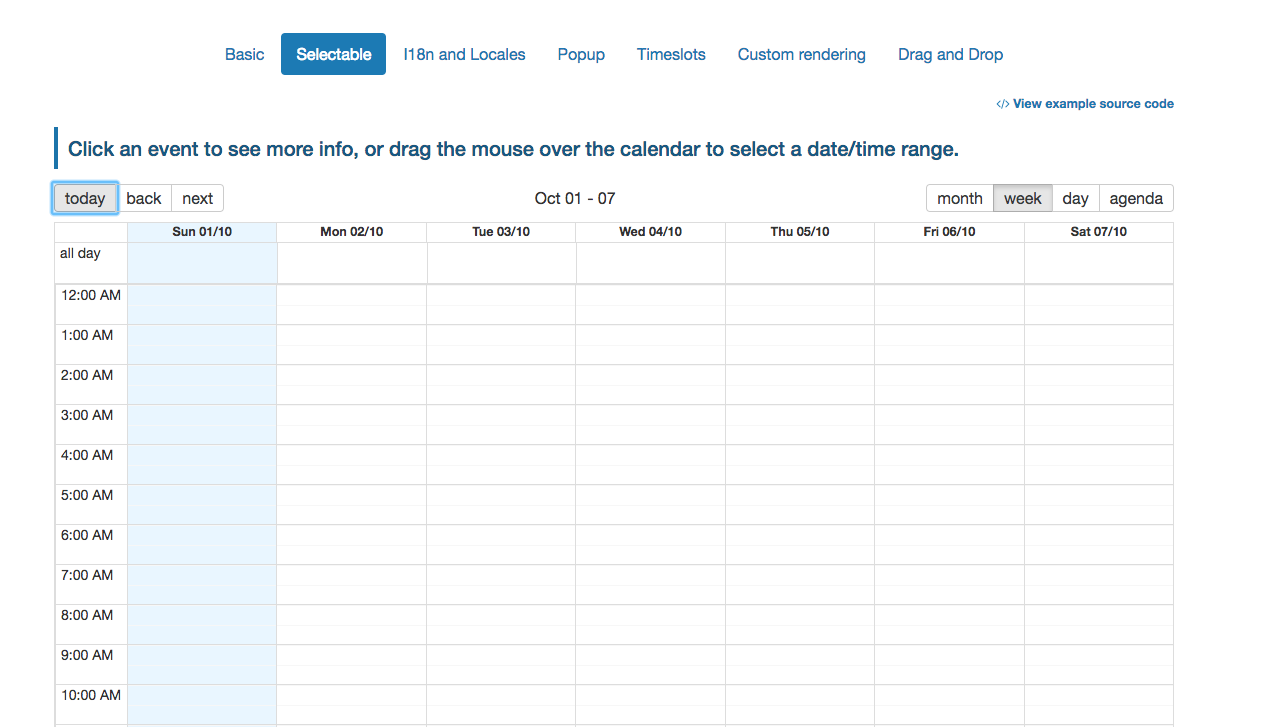Screen dimensions: 1275x727
Task: Open Tue 03/10 column header
Action: [x=501, y=232]
